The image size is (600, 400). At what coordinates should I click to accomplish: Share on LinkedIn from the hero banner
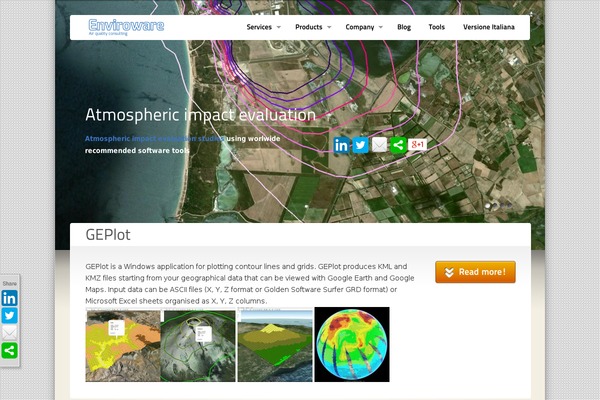click(341, 145)
